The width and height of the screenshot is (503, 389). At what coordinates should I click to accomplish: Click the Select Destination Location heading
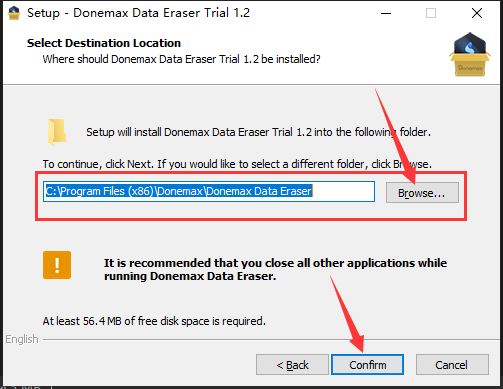[x=104, y=43]
